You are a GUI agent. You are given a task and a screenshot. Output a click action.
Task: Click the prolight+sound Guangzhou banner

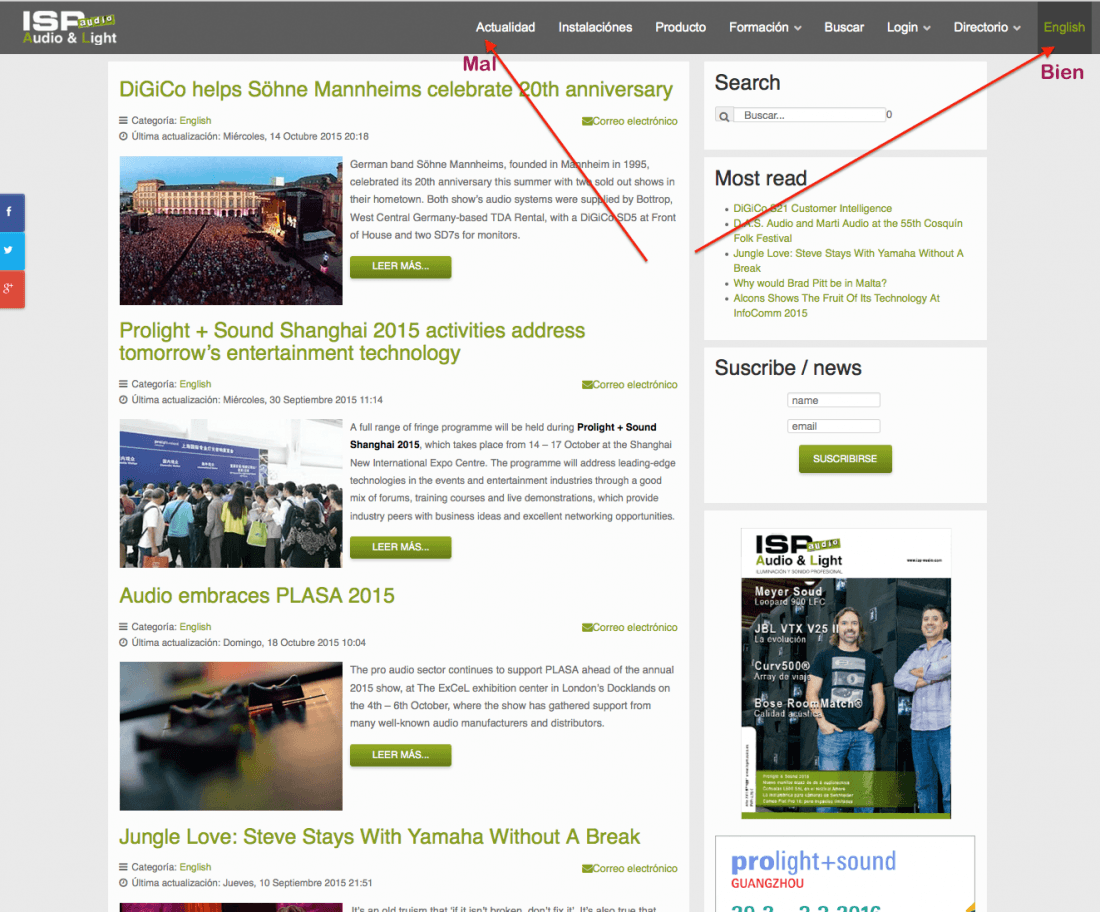pyautogui.click(x=845, y=874)
